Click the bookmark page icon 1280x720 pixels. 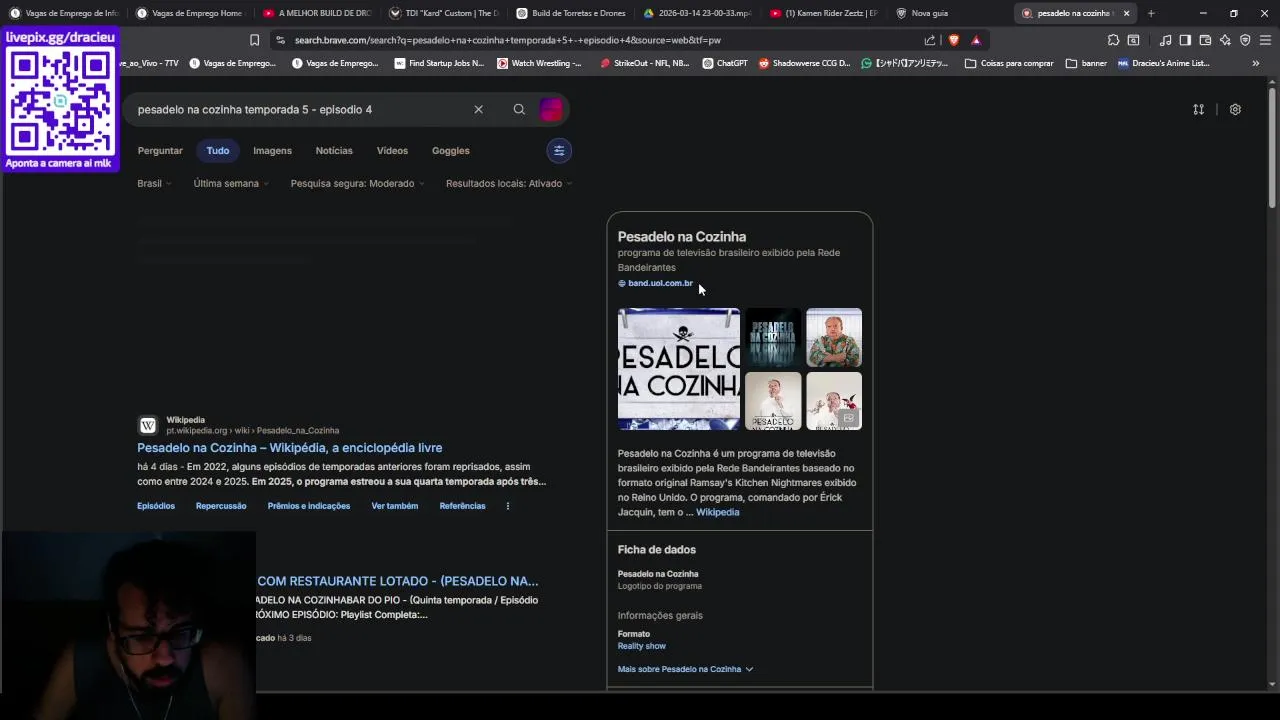click(254, 40)
